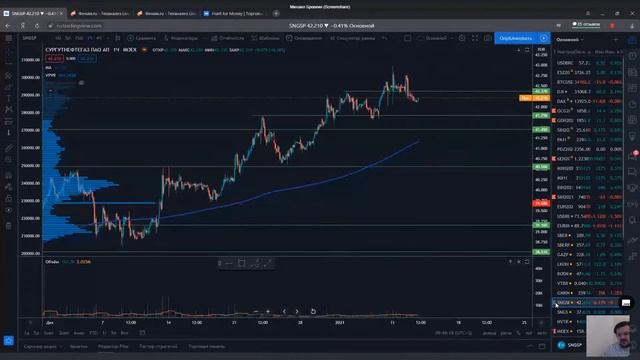The image size is (640, 360).
Task: Toggle лог logarithmic scale
Action: point(529,333)
